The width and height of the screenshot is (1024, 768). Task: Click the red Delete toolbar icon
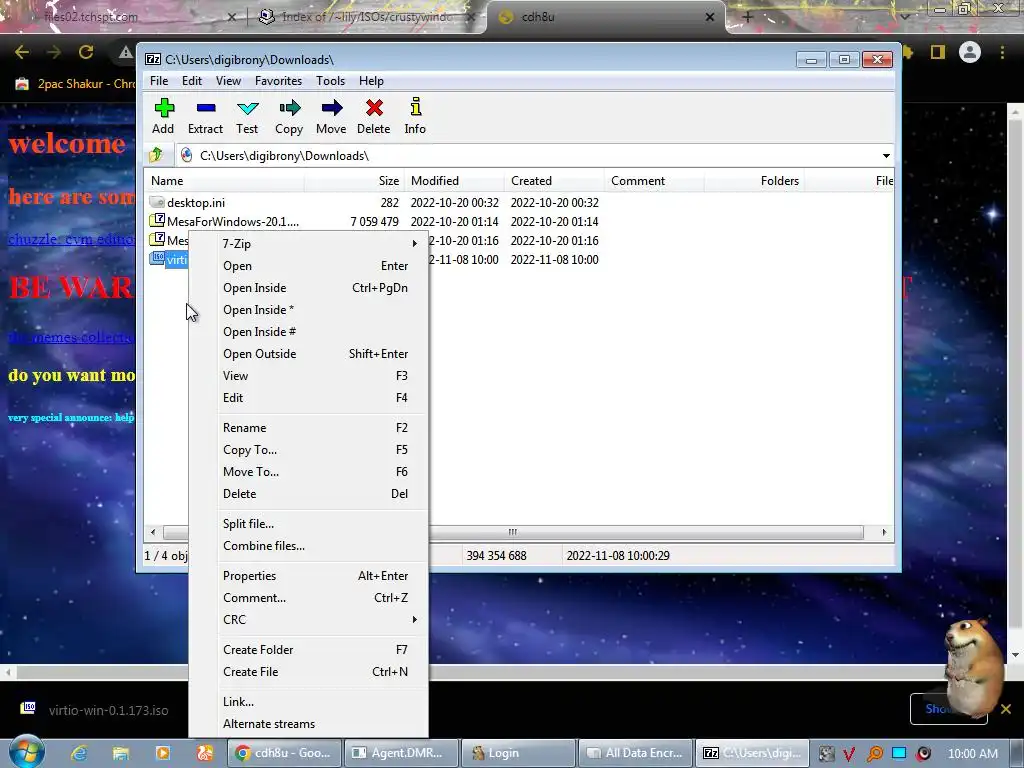pos(374,108)
